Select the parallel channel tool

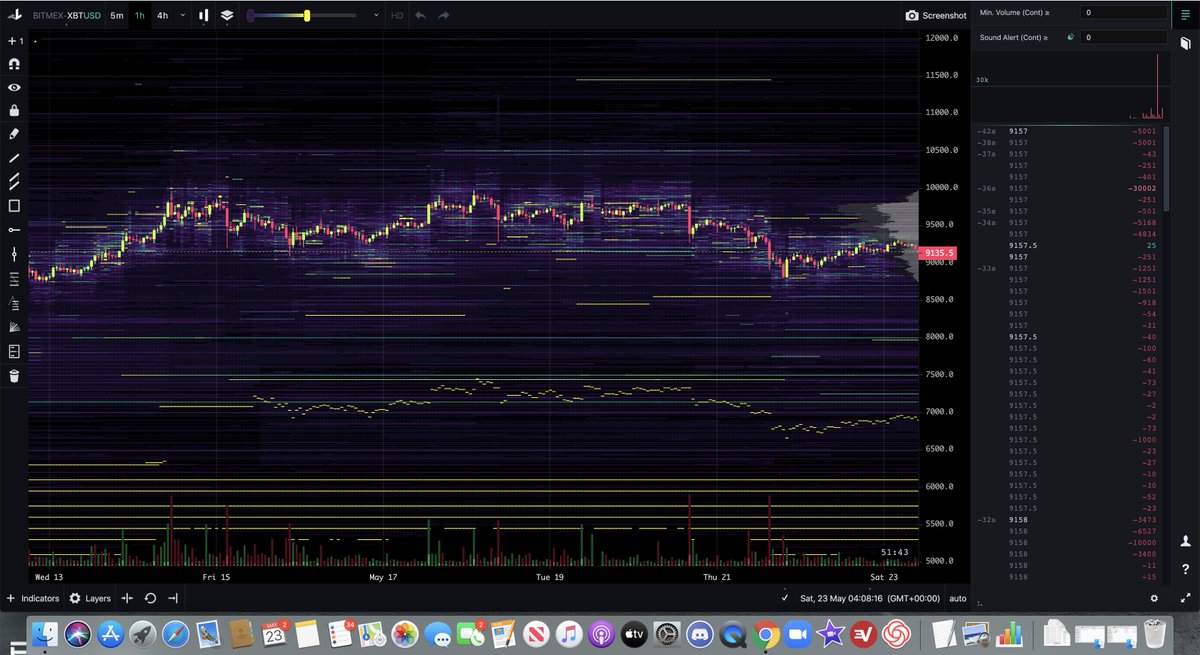[x=14, y=182]
